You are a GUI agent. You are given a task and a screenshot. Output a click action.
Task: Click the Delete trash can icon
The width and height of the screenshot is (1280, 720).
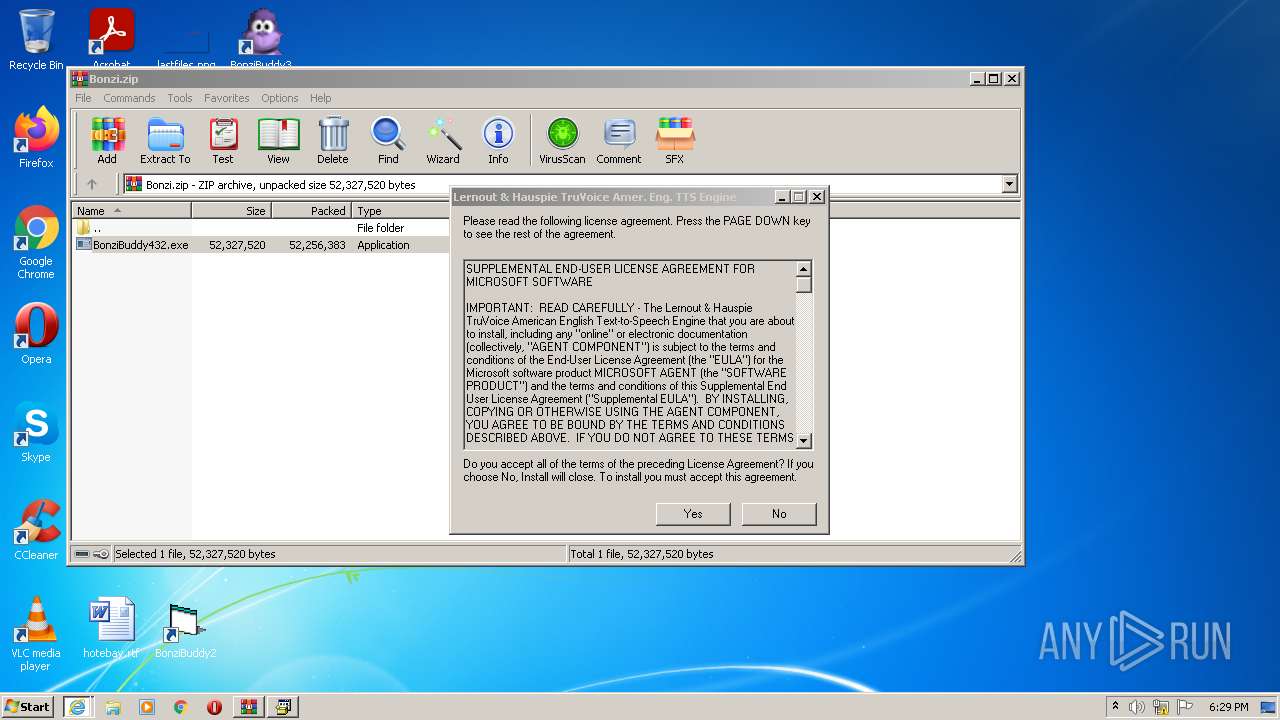[333, 140]
